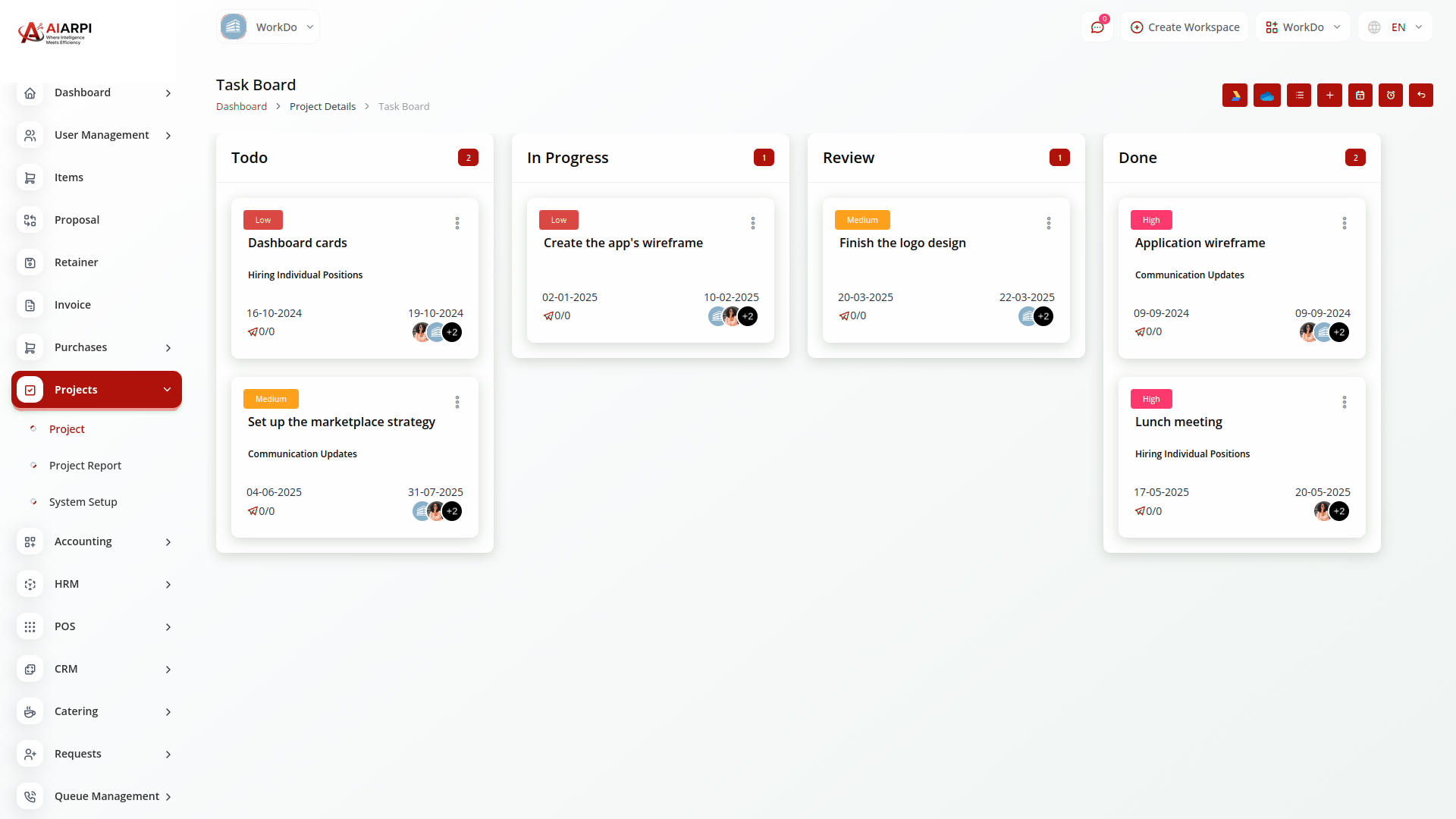Open the alarm clock tracker button
Screen dimensions: 1456x819
click(x=1391, y=96)
